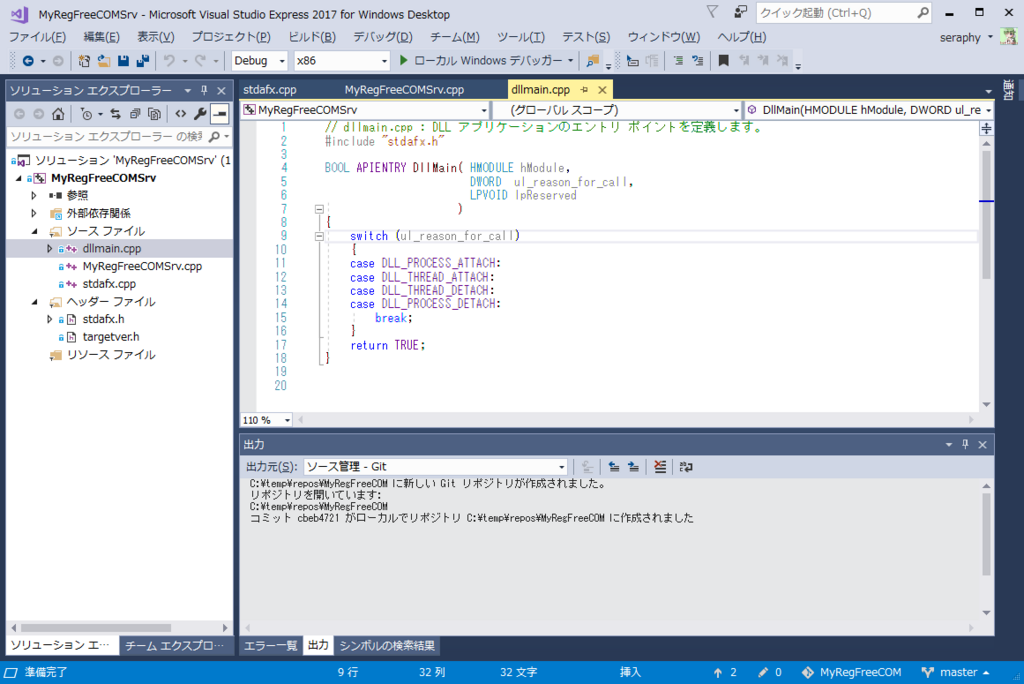Click the MyRegFreeCOM repository status button
The width and height of the screenshot is (1024, 684).
(x=852, y=672)
